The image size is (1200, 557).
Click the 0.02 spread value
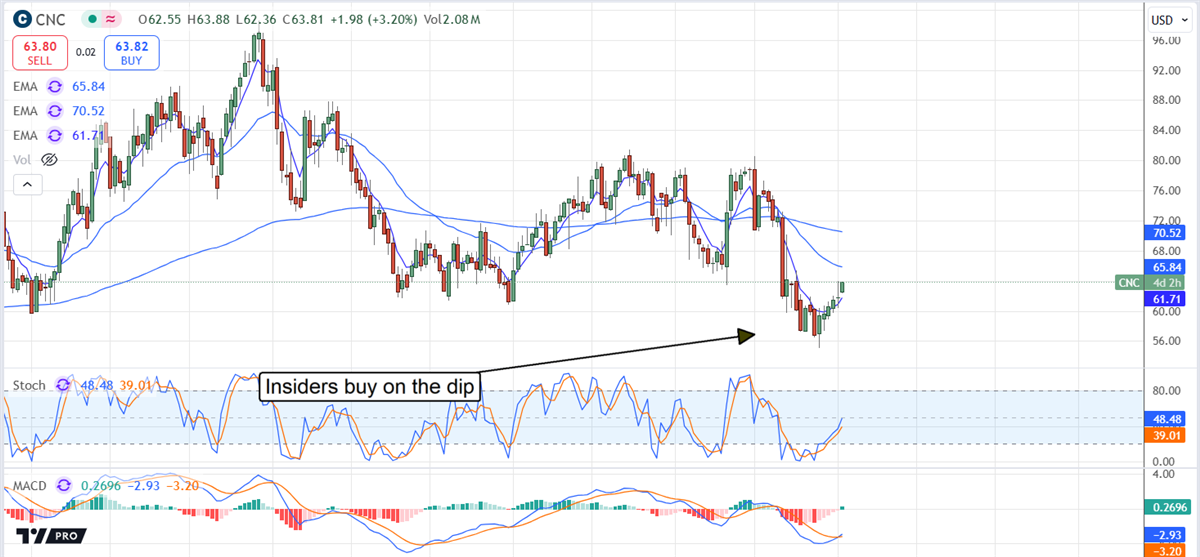click(x=86, y=52)
